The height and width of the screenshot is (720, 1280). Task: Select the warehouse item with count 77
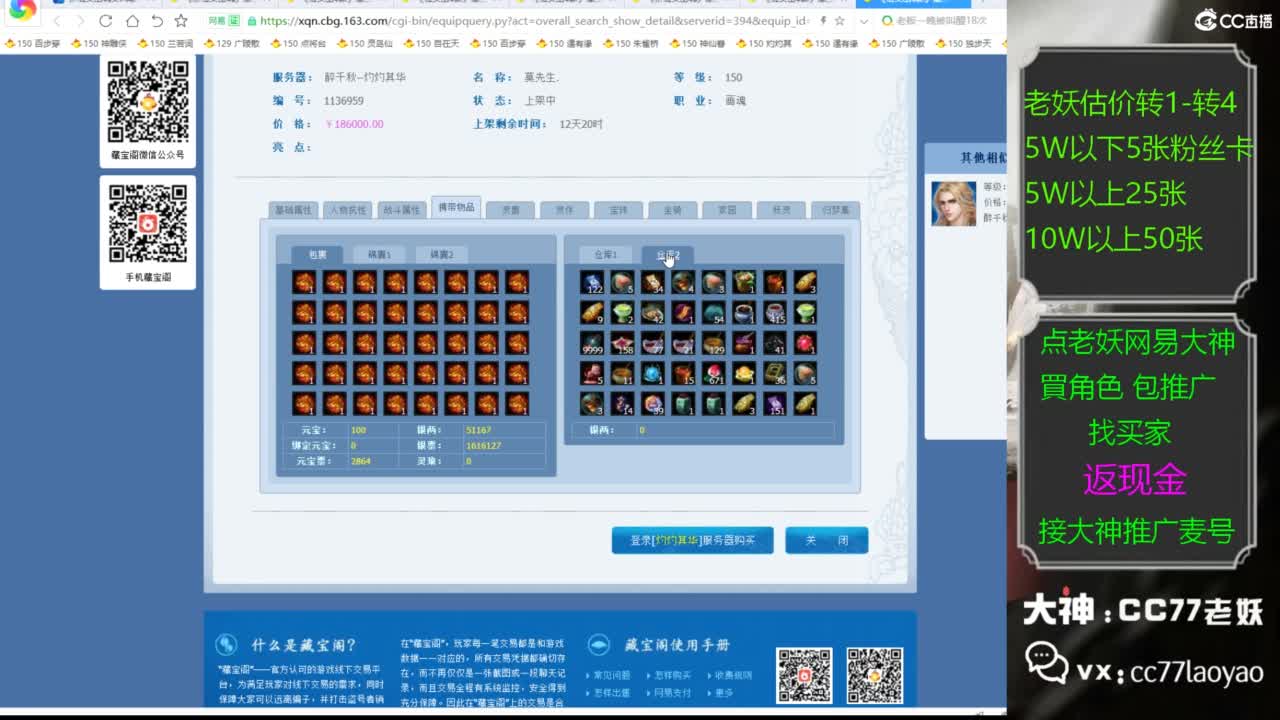[x=652, y=343]
